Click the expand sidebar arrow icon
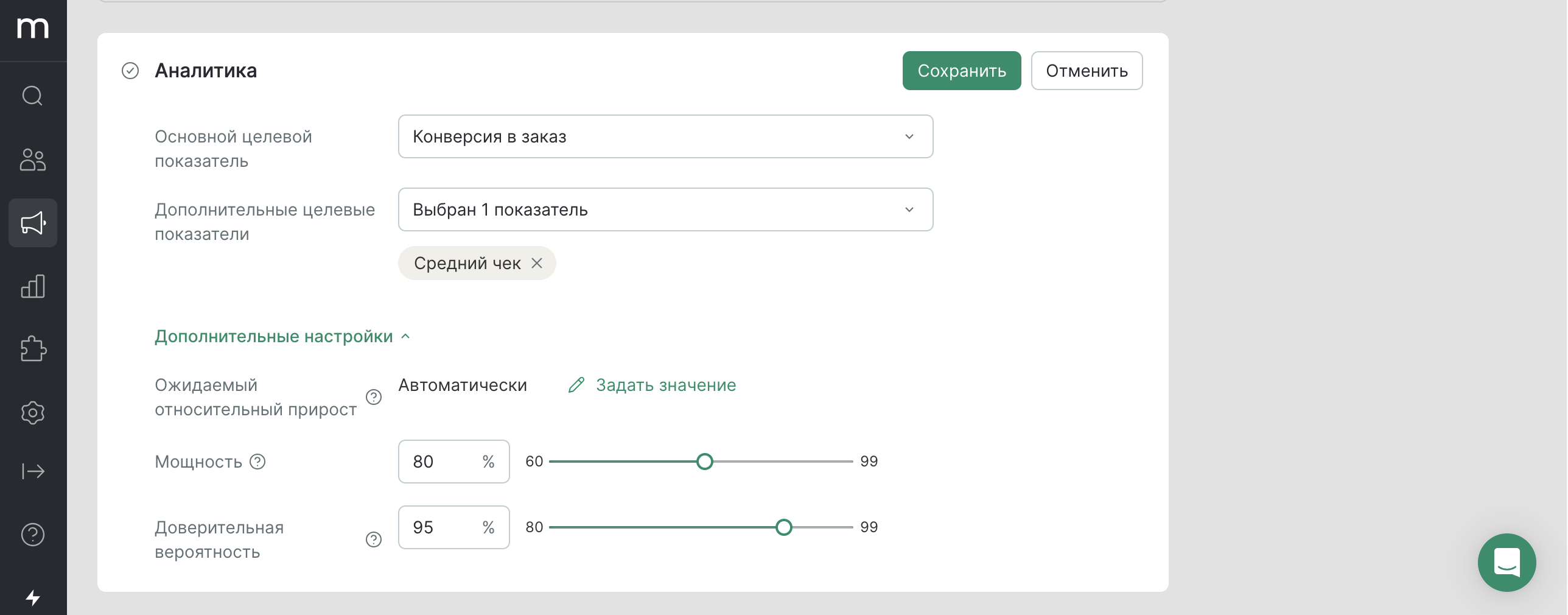The image size is (1568, 615). 33,471
